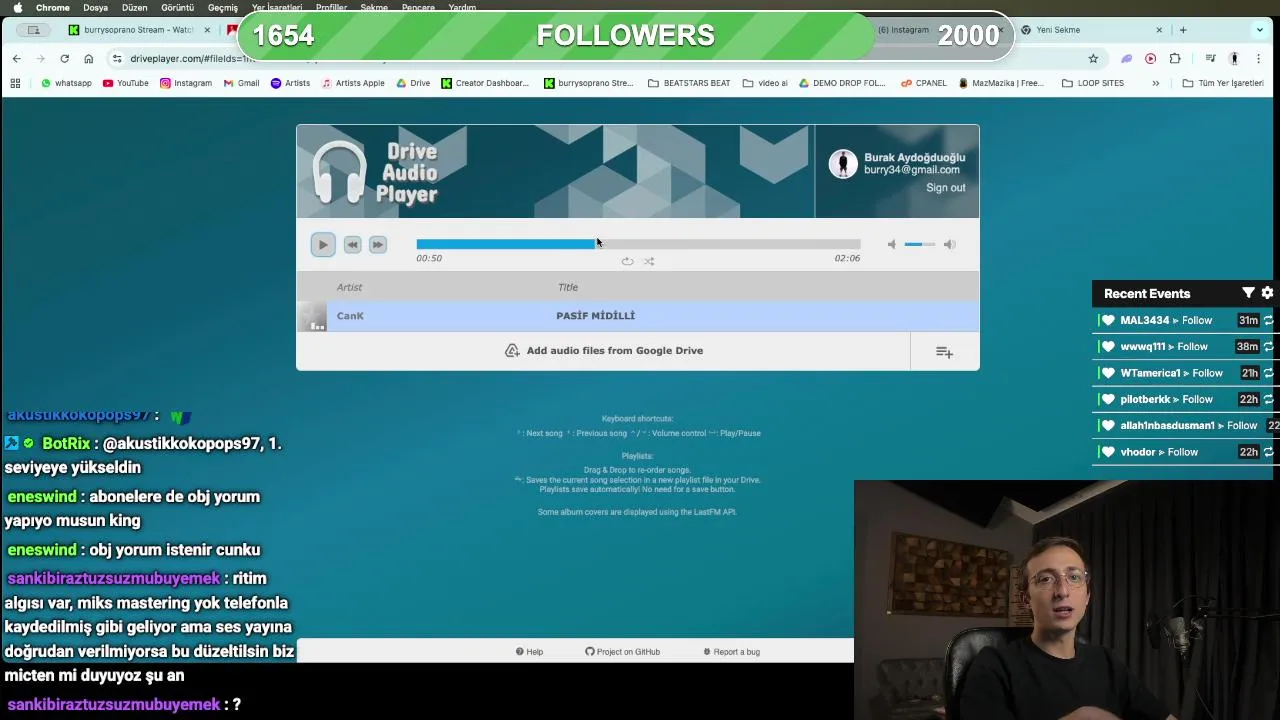Open the Chrome profile avatar
Image resolution: width=1280 pixels, height=720 pixels.
point(1234,59)
